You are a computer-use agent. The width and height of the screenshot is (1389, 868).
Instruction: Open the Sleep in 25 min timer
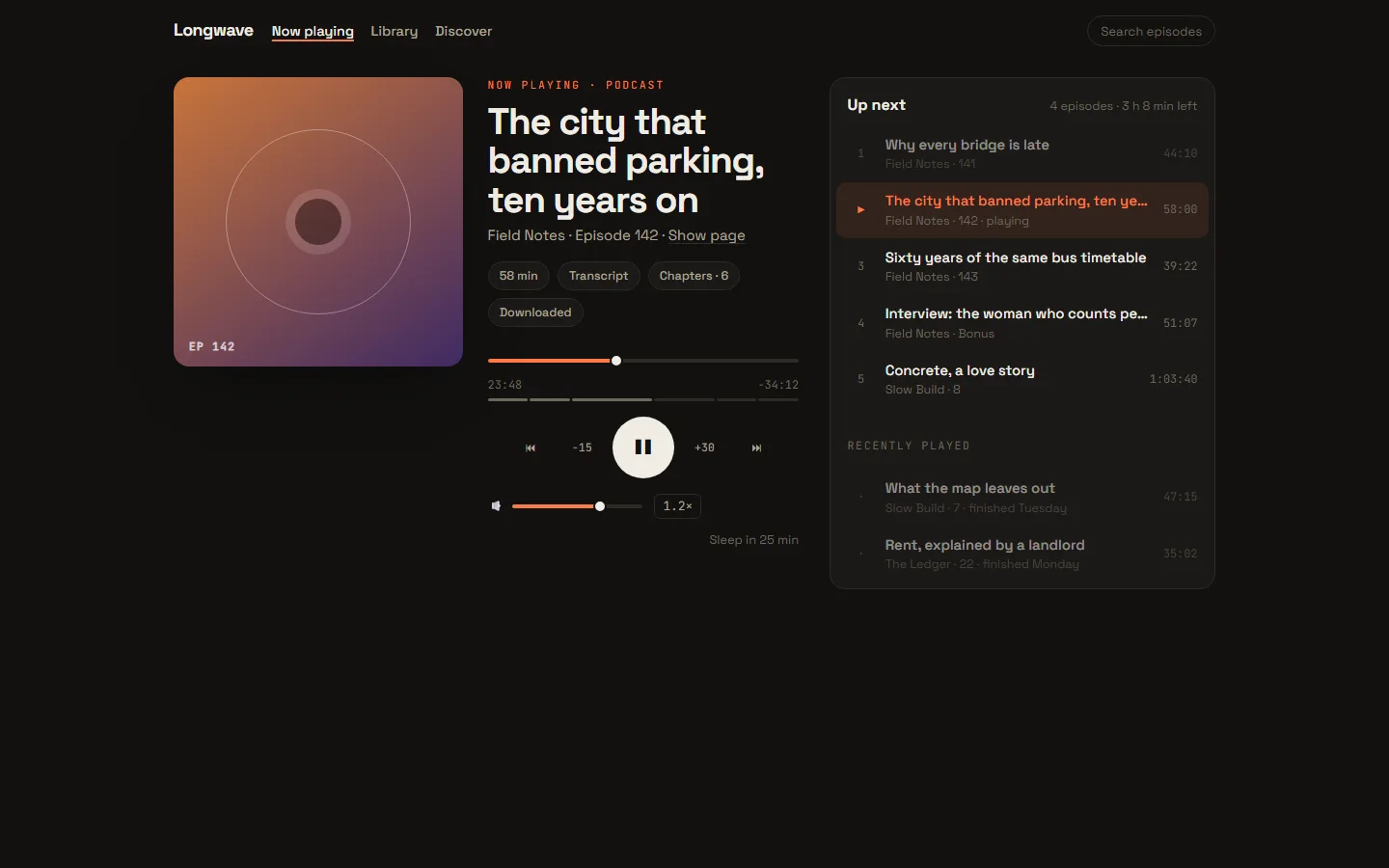tap(753, 540)
